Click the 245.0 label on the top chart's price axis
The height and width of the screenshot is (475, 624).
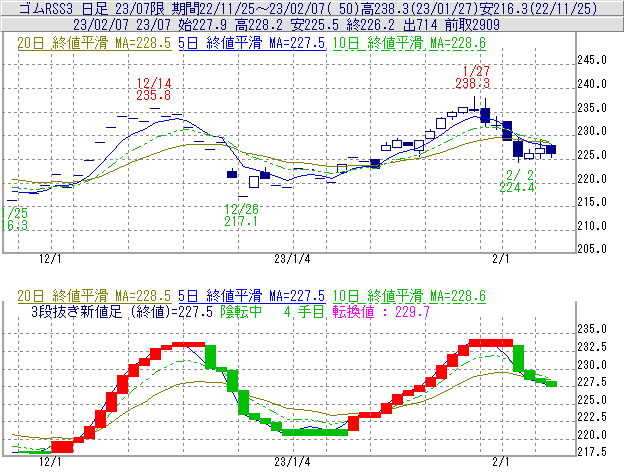coord(592,60)
